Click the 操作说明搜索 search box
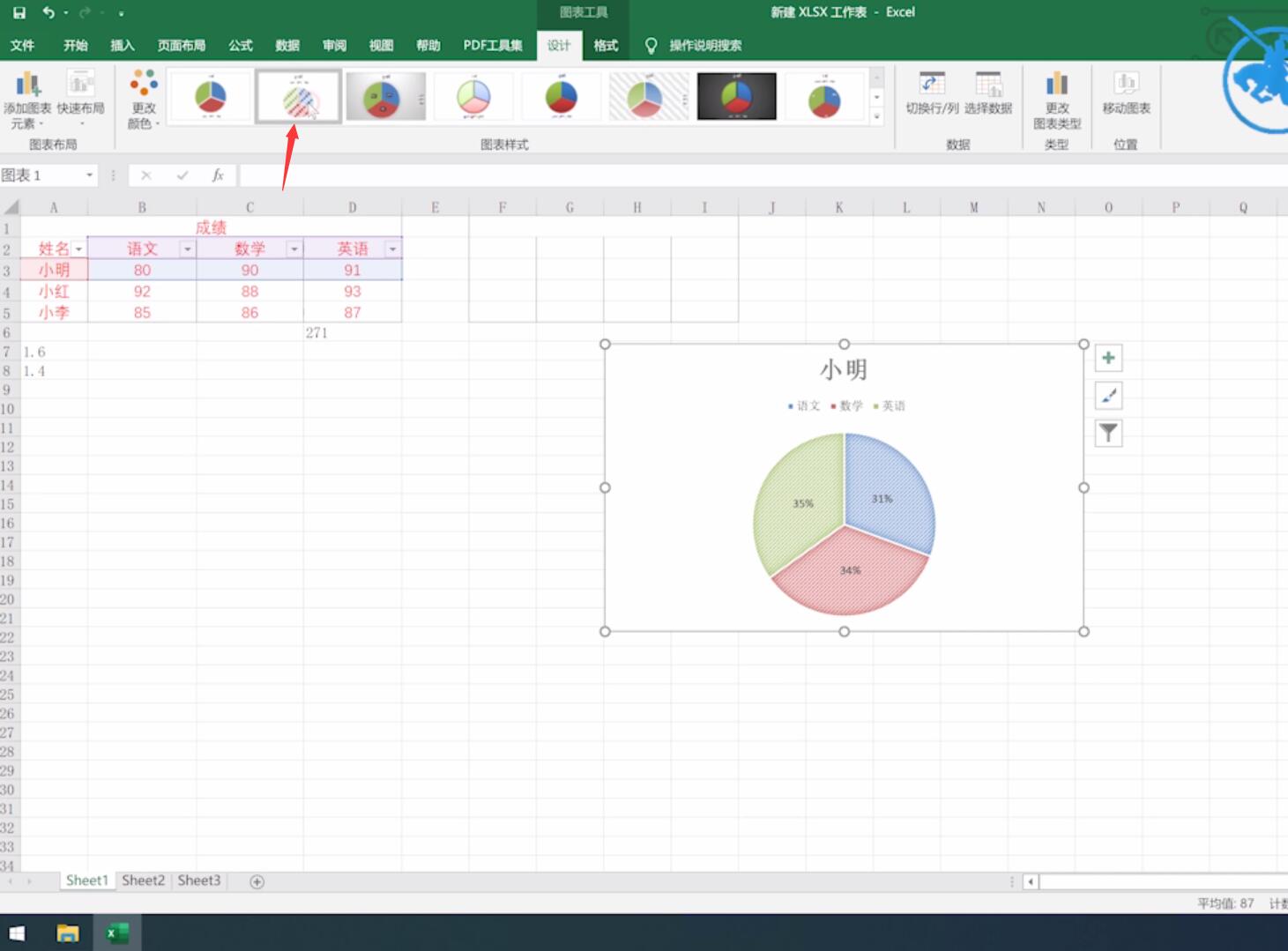This screenshot has height=951, width=1288. point(705,45)
